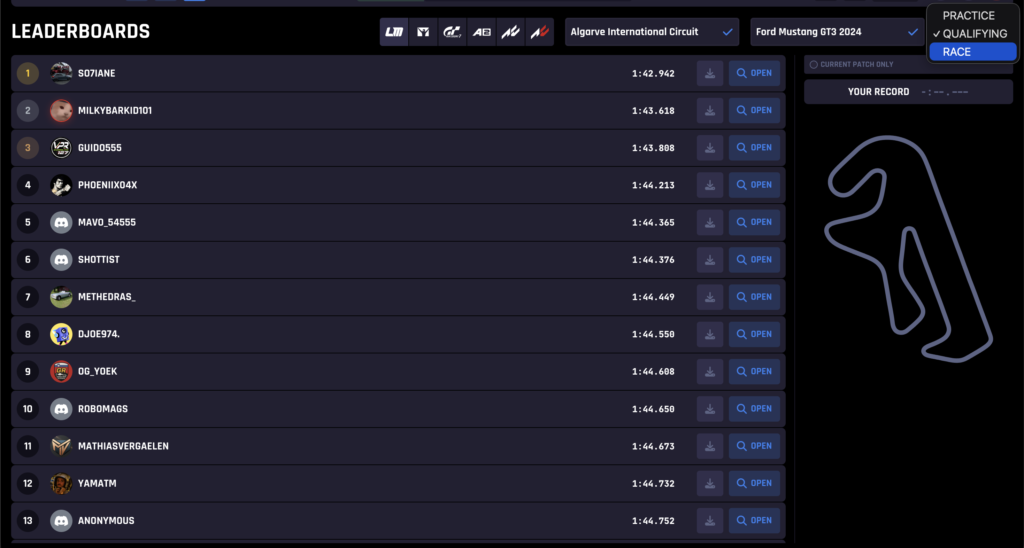Open the Algarve International Circuit track dropdown
Image resolution: width=1024 pixels, height=548 pixels.
tap(652, 32)
